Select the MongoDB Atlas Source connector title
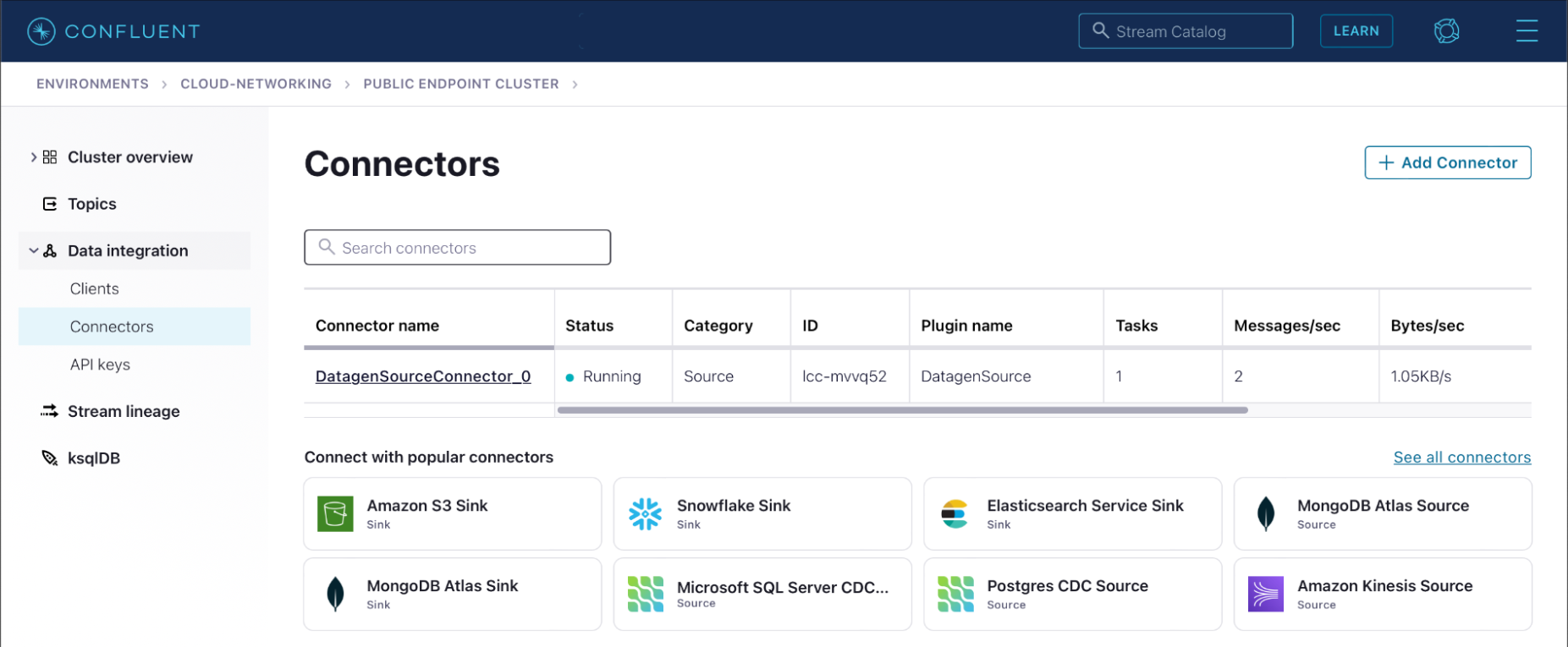 click(1384, 506)
